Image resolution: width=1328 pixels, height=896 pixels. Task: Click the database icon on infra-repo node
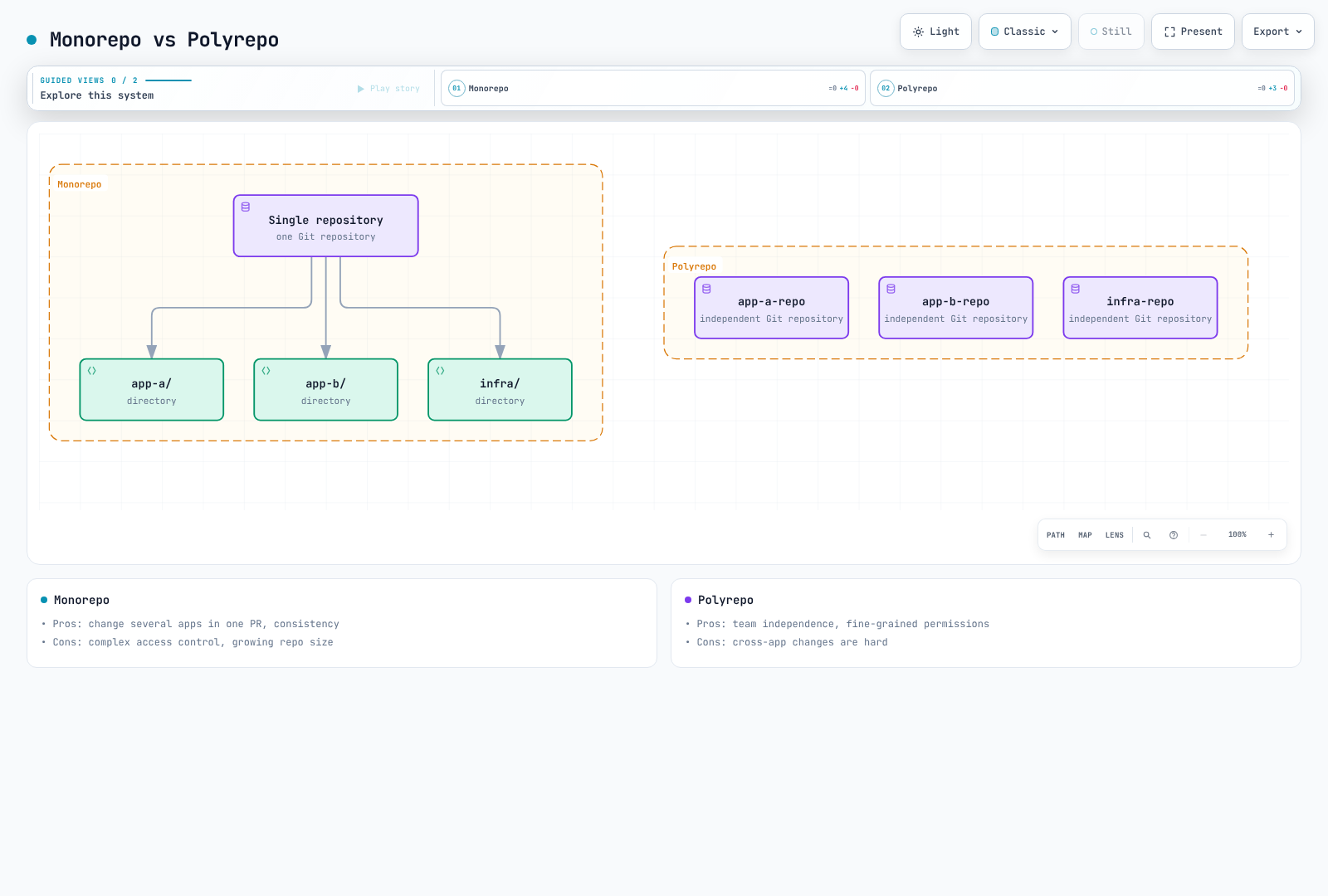click(x=1076, y=289)
